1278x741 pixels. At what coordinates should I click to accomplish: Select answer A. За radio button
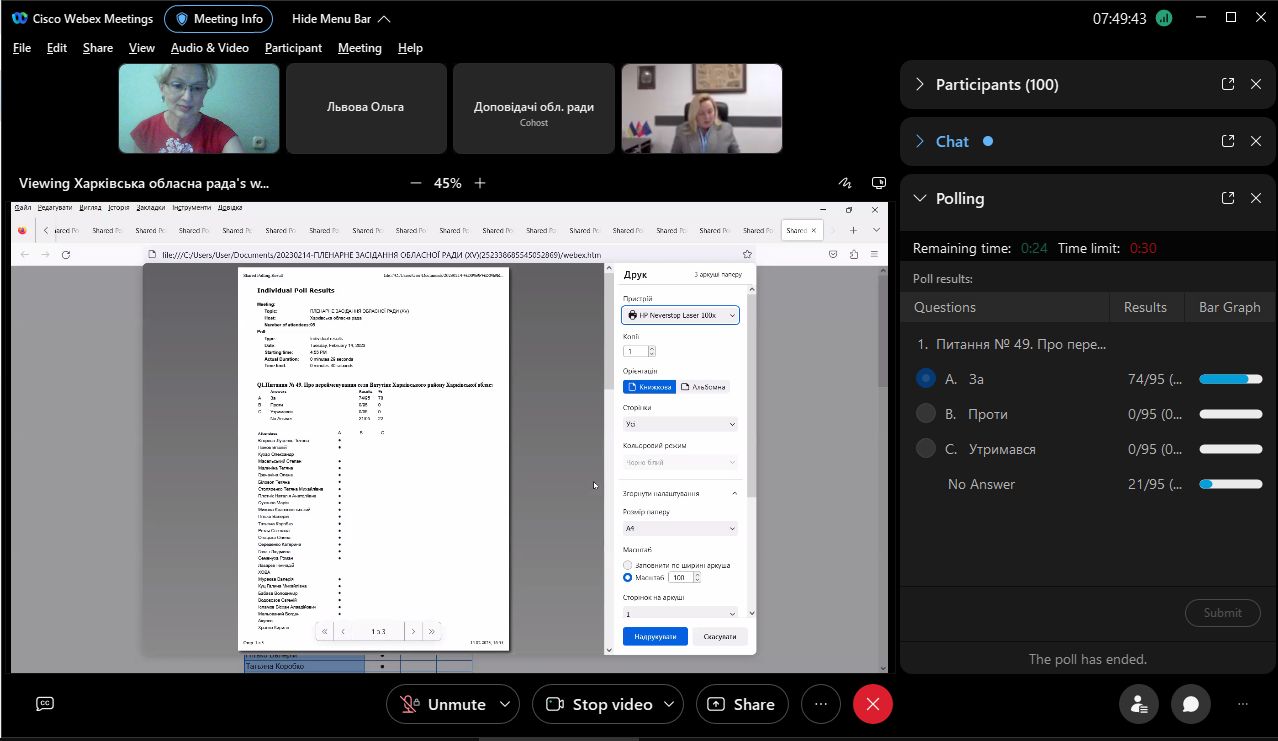pyautogui.click(x=926, y=379)
